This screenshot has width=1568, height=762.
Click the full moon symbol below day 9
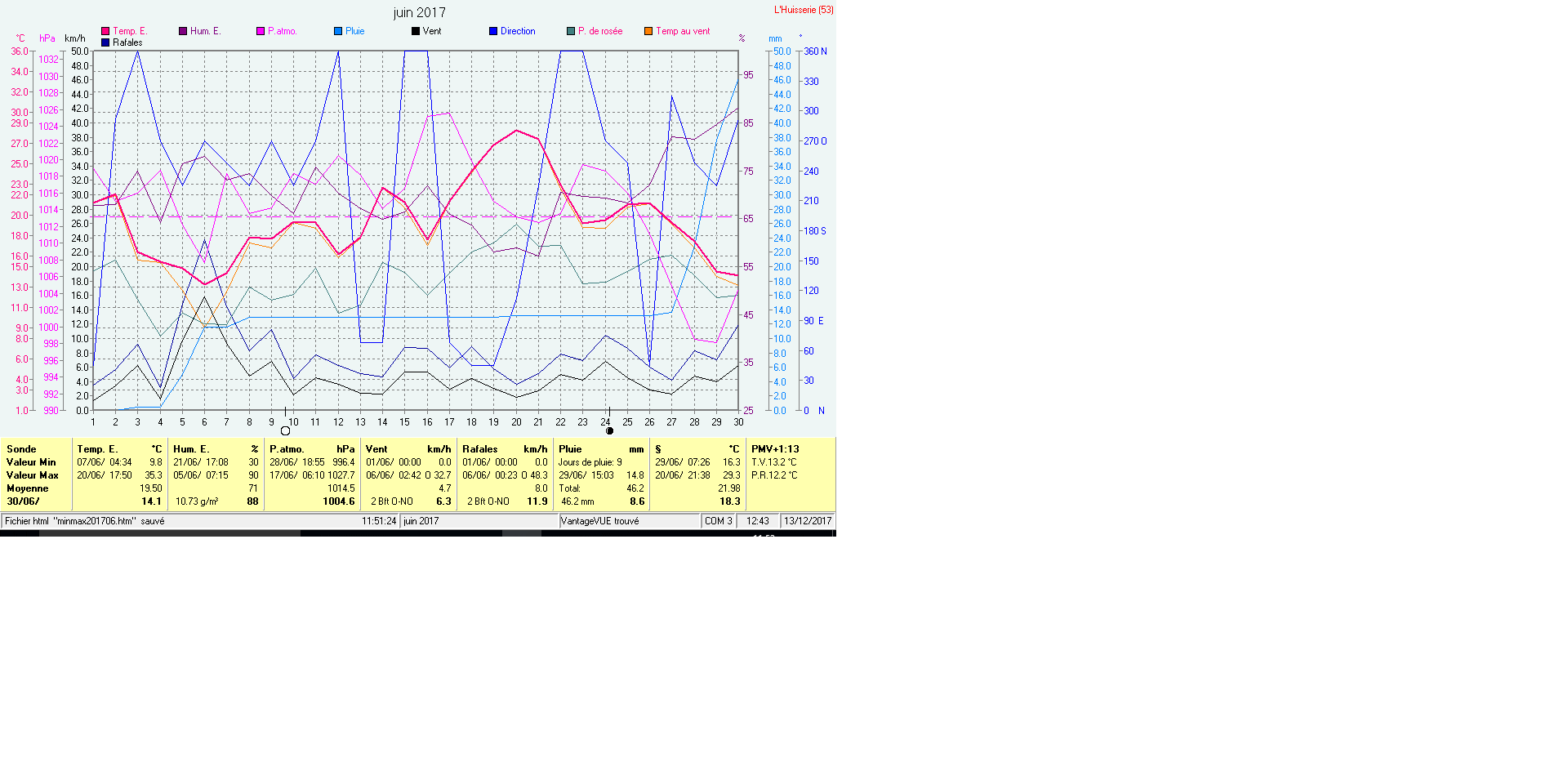tap(285, 430)
